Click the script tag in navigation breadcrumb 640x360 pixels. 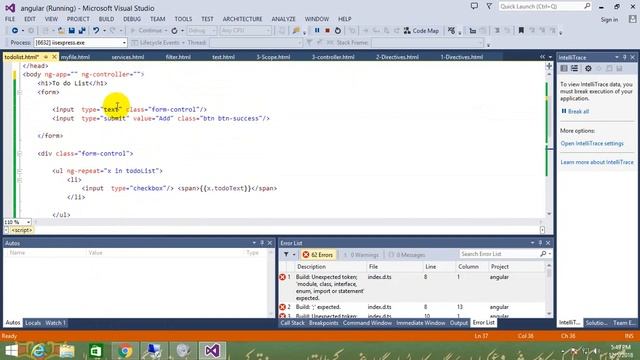point(22,230)
